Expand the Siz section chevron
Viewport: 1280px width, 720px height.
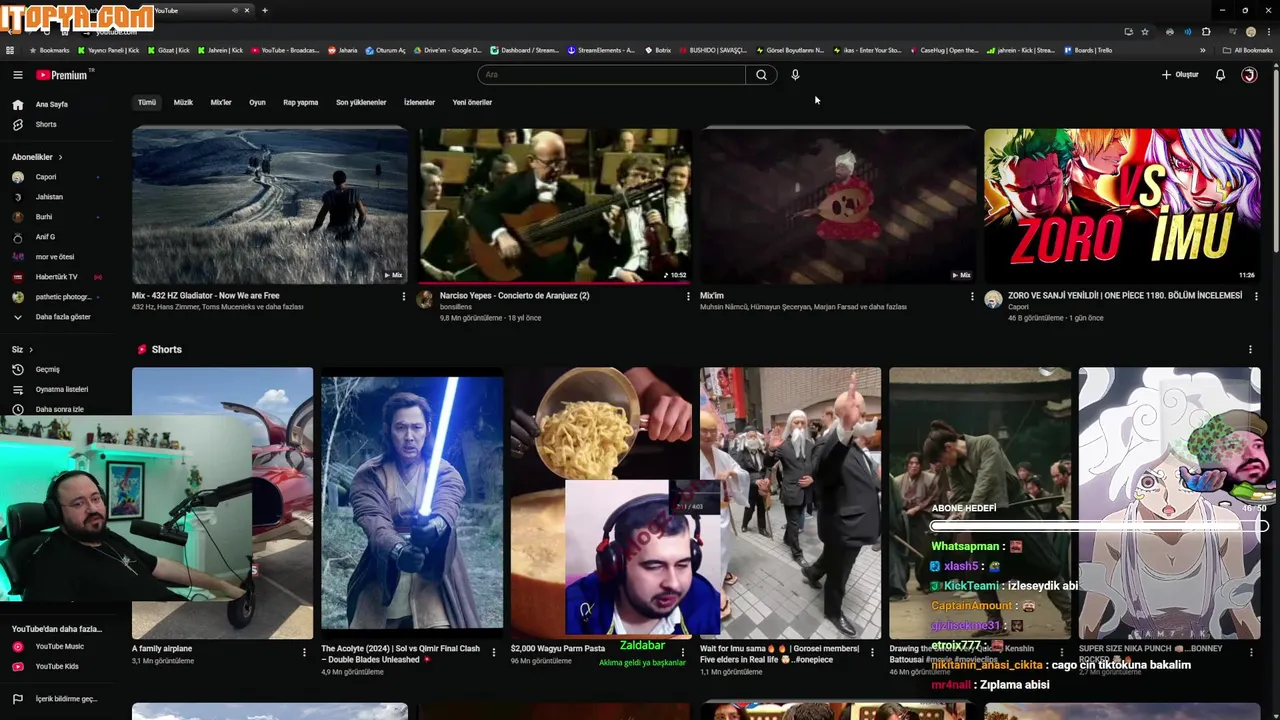pyautogui.click(x=31, y=350)
